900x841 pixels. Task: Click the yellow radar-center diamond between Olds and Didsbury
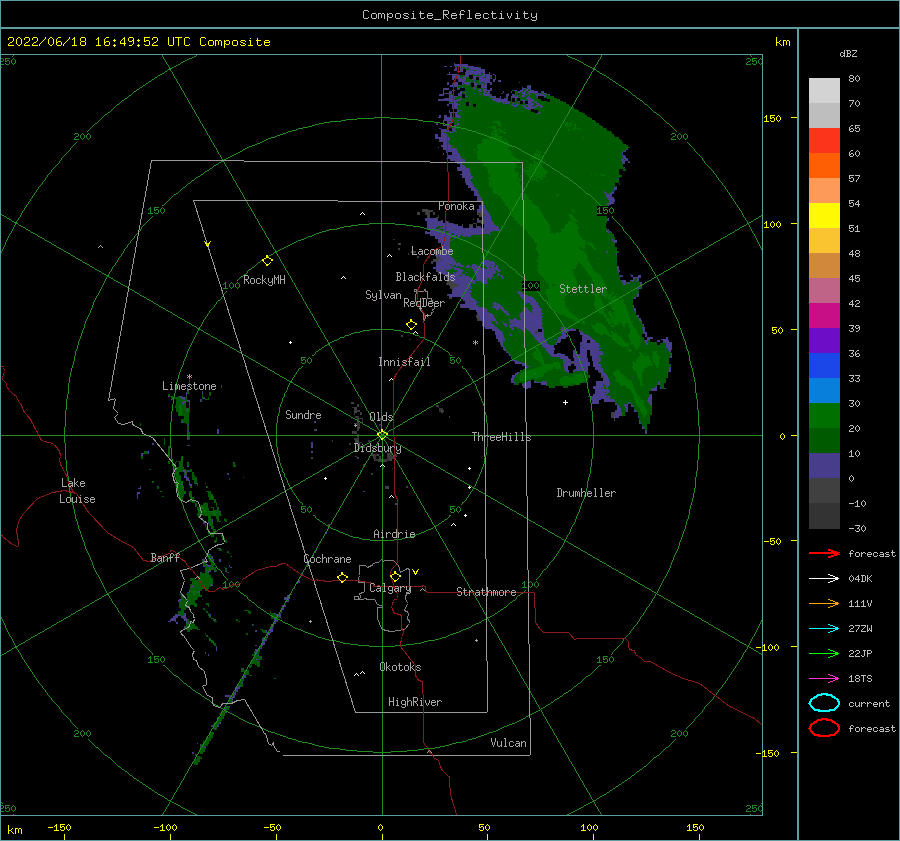(x=382, y=435)
